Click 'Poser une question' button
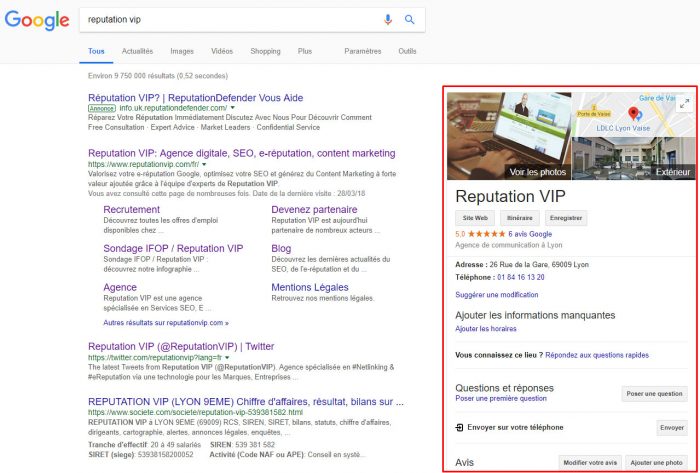The image size is (700, 473). 654,394
